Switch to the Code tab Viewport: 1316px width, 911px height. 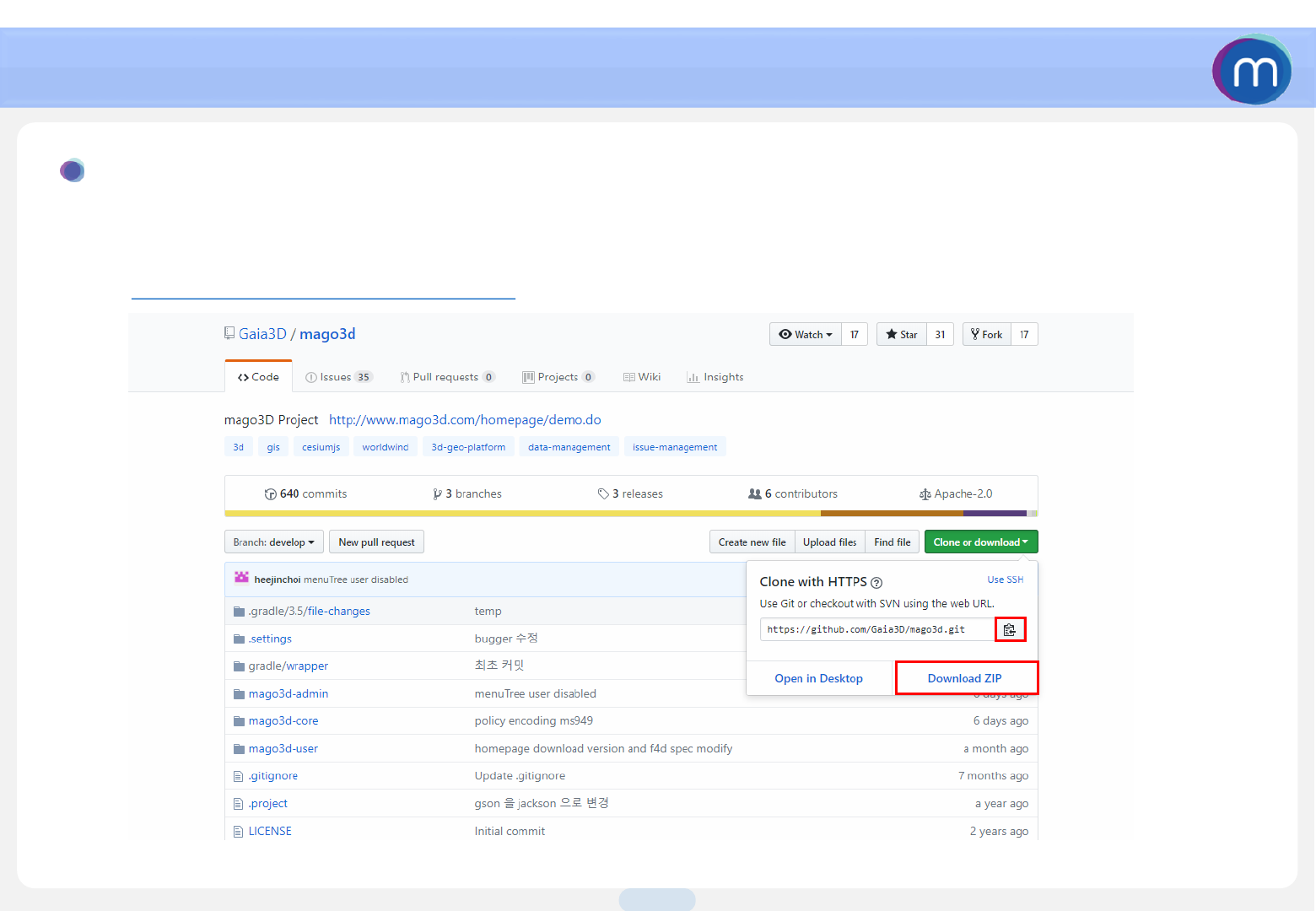(258, 377)
